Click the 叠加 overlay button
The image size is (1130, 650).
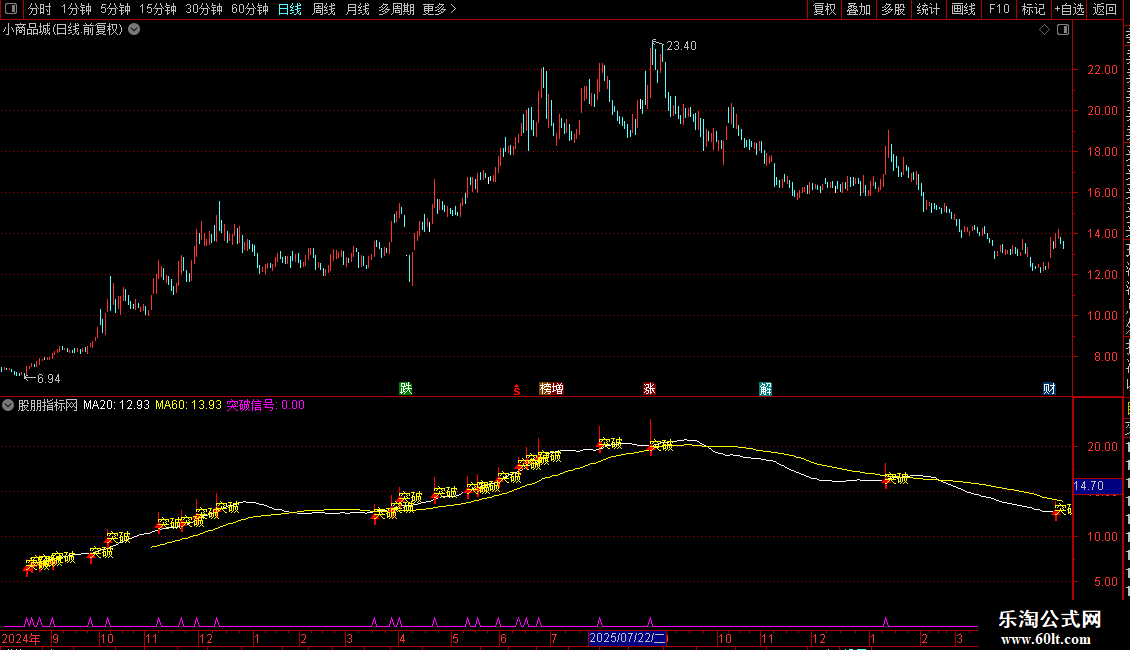[858, 9]
